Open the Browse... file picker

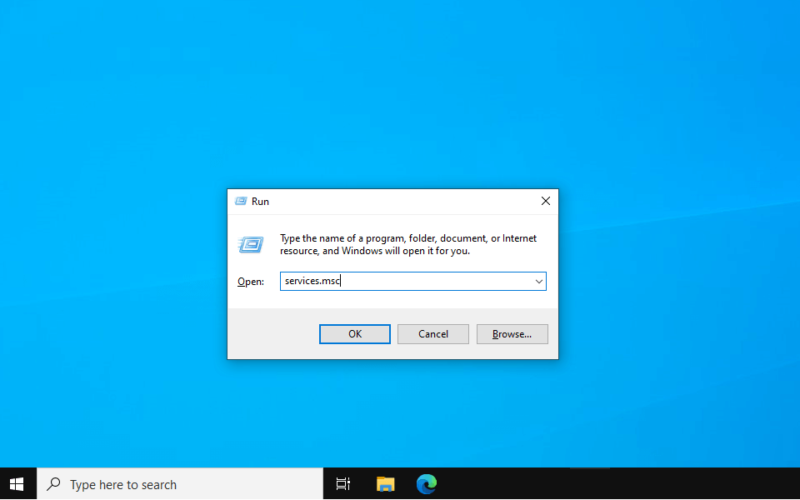[x=512, y=334]
